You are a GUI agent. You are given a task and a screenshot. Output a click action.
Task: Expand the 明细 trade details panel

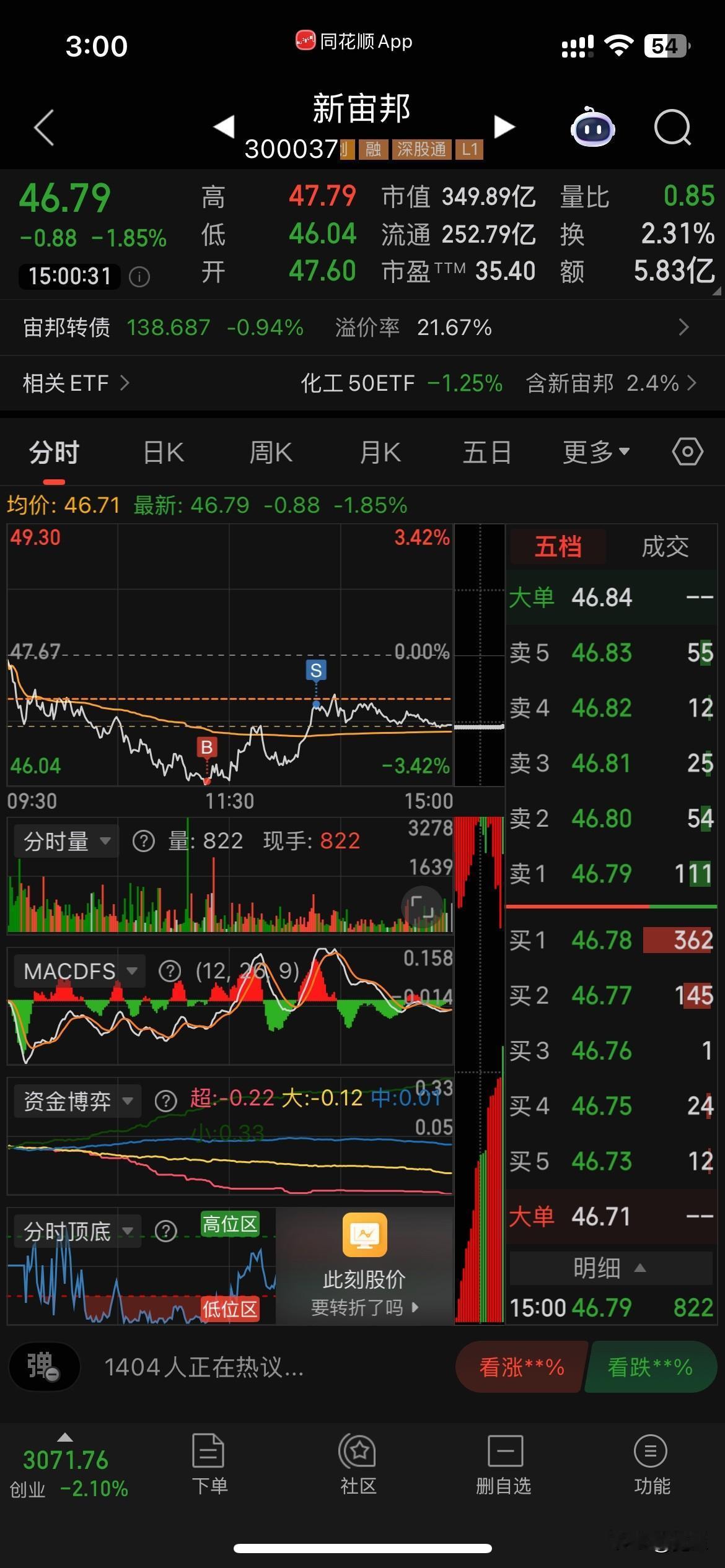tap(610, 1268)
